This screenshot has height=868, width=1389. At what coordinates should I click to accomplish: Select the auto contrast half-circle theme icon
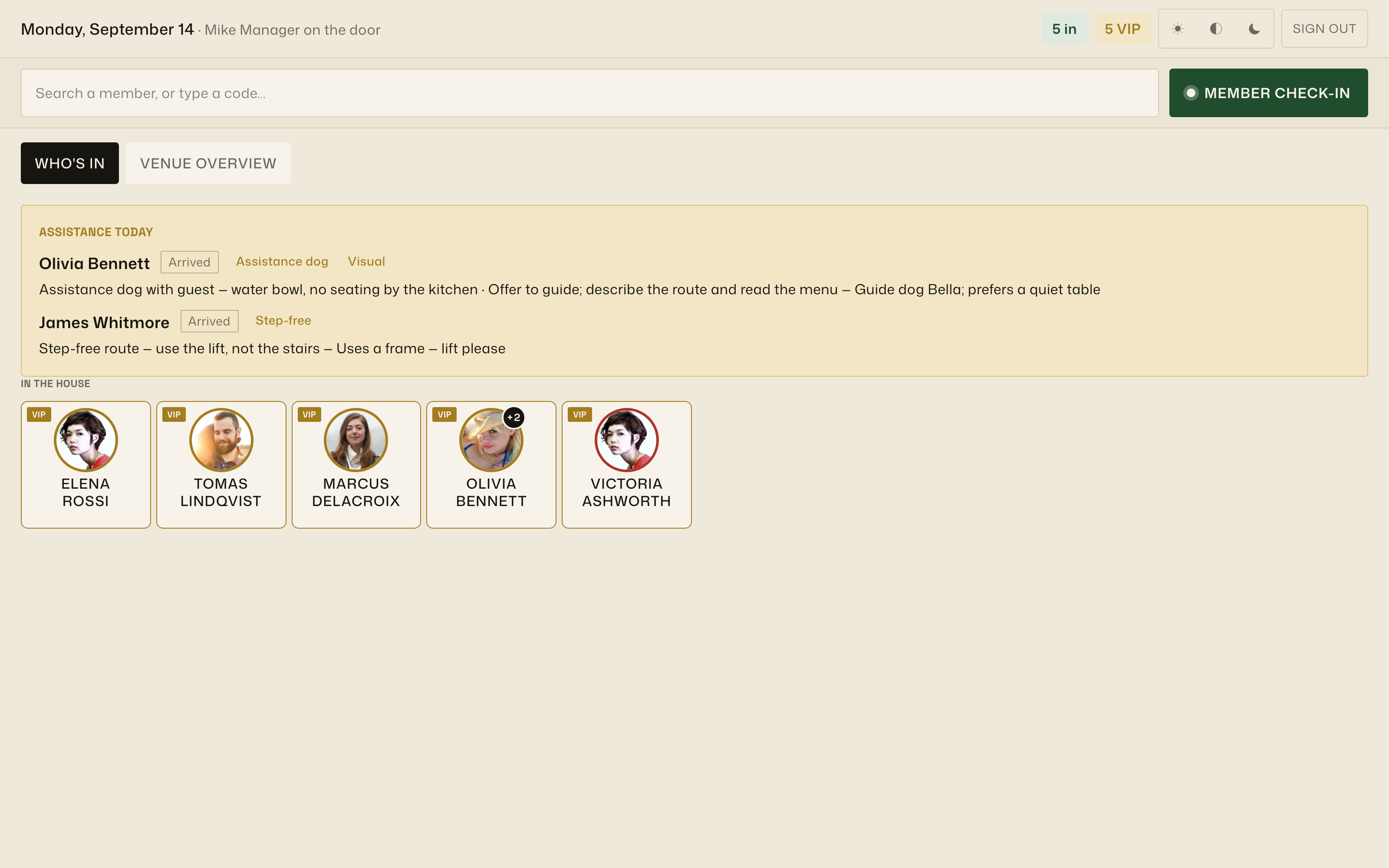tap(1216, 29)
